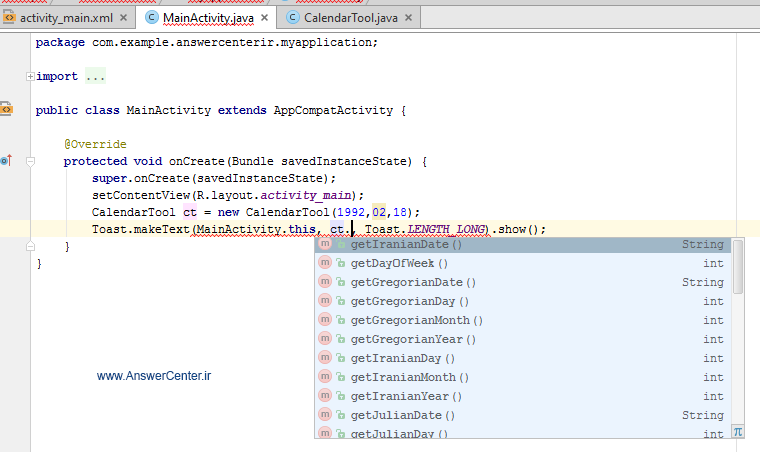Close the CalendarTool.java tab
This screenshot has height=452, width=760.
(409, 18)
